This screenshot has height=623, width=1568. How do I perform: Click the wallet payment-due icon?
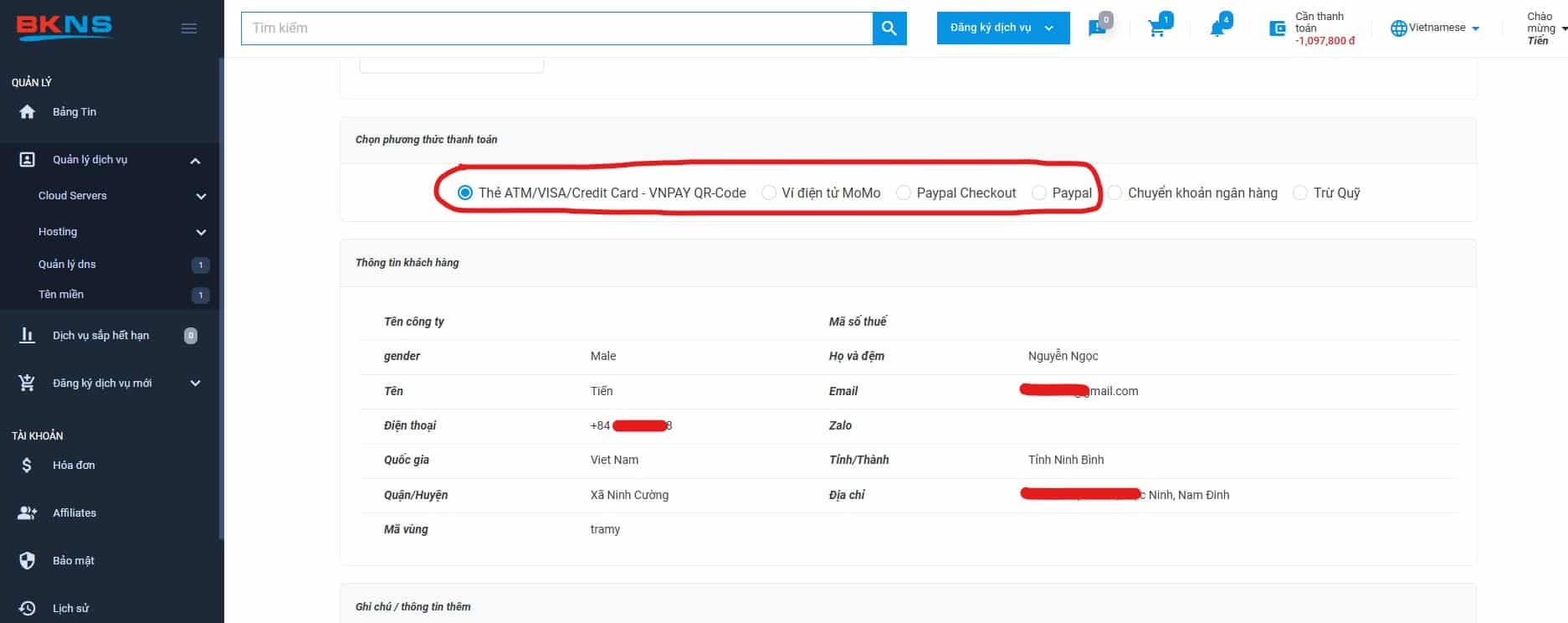coord(1278,28)
